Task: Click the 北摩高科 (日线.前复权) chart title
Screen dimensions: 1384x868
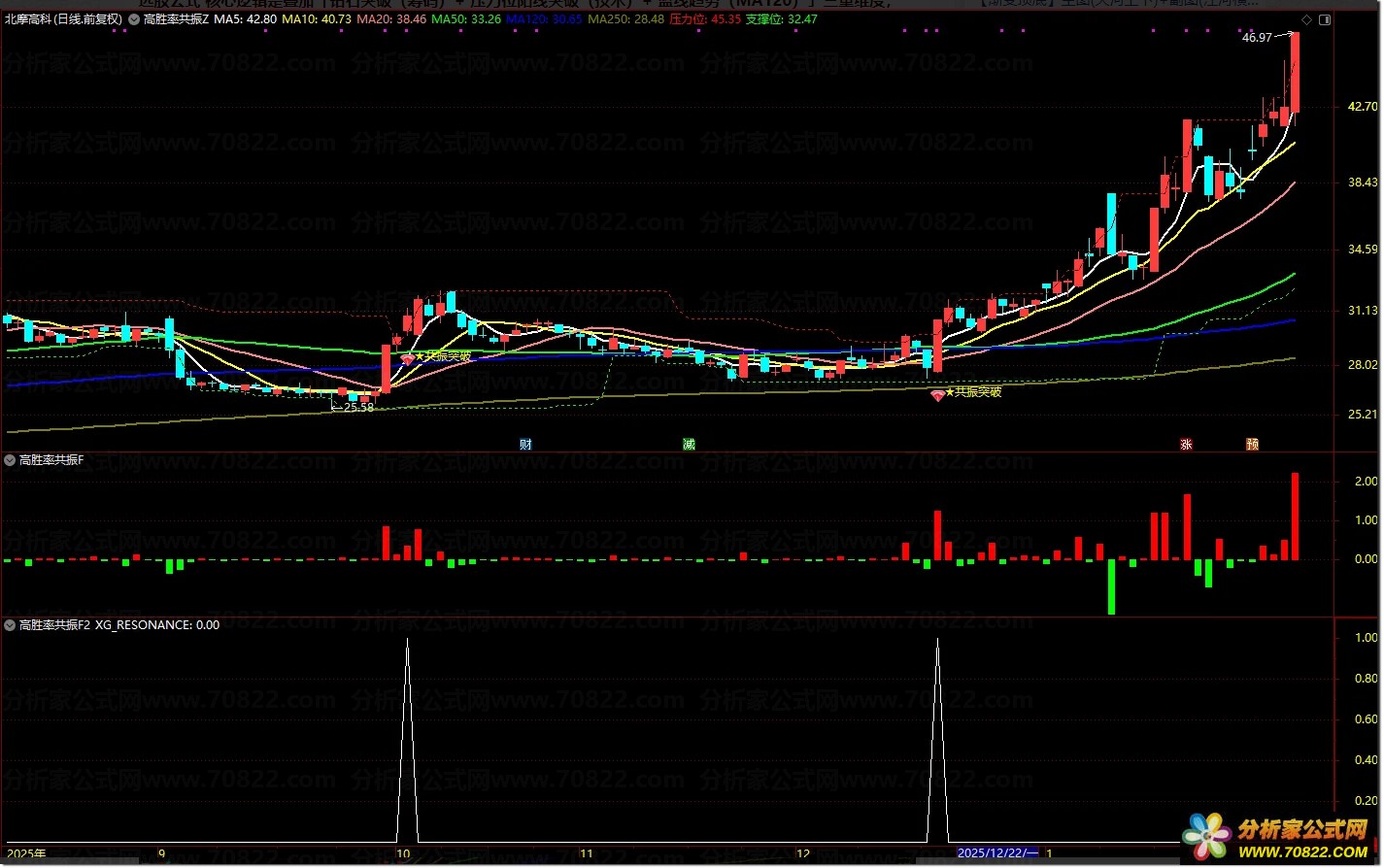Action: tap(63, 19)
